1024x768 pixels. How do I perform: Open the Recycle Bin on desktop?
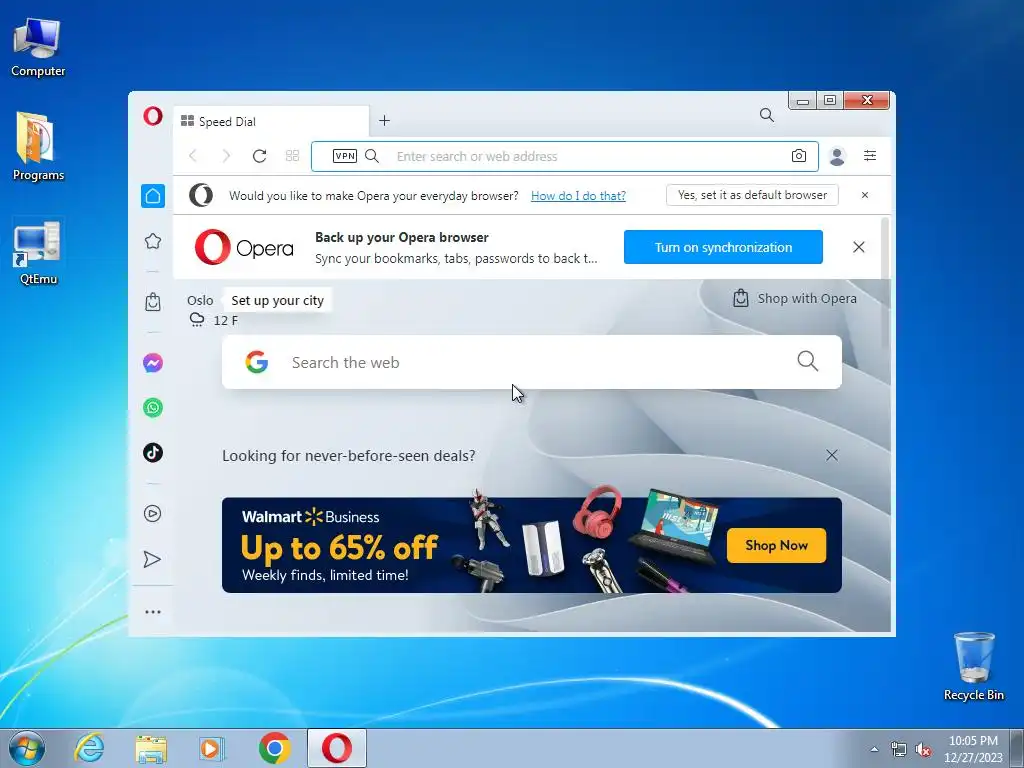pyautogui.click(x=974, y=666)
